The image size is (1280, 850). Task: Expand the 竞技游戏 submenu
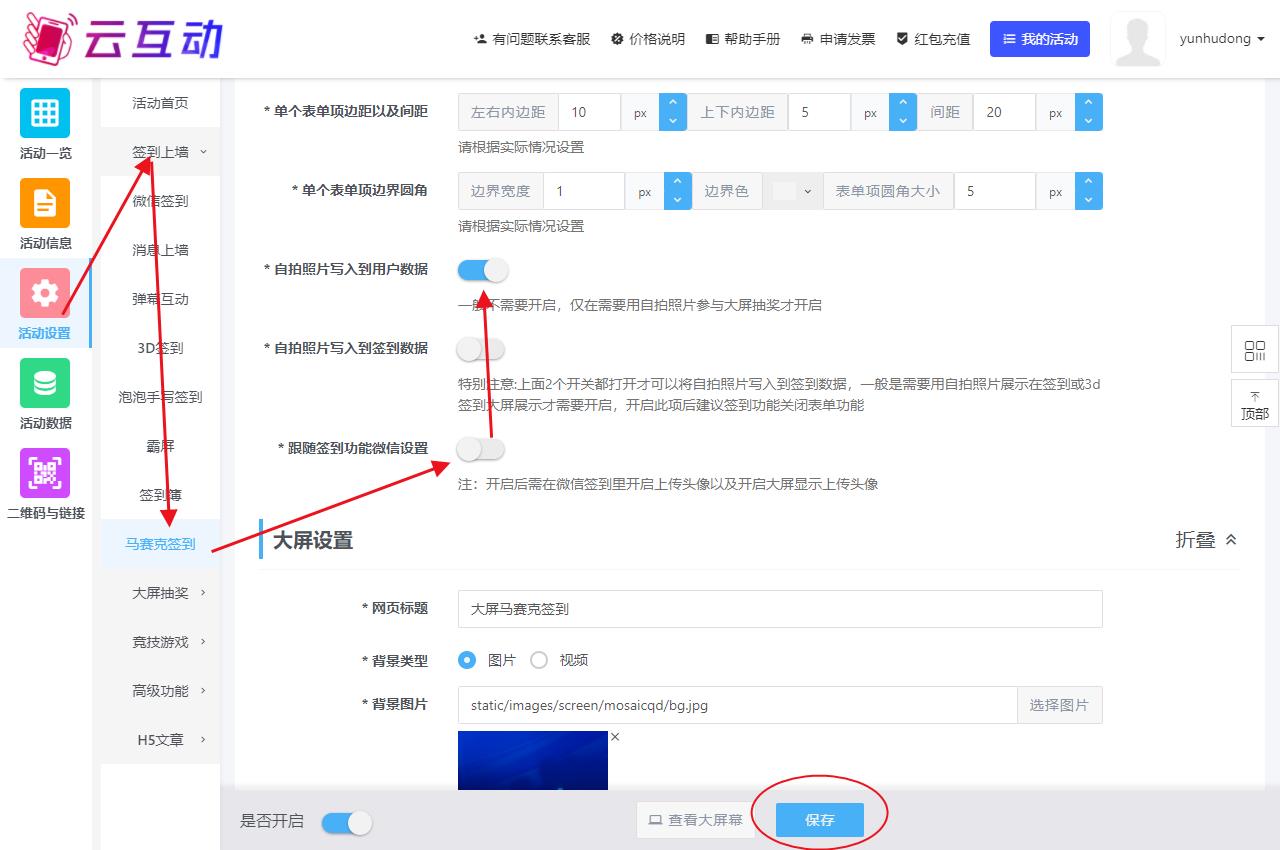(x=161, y=642)
